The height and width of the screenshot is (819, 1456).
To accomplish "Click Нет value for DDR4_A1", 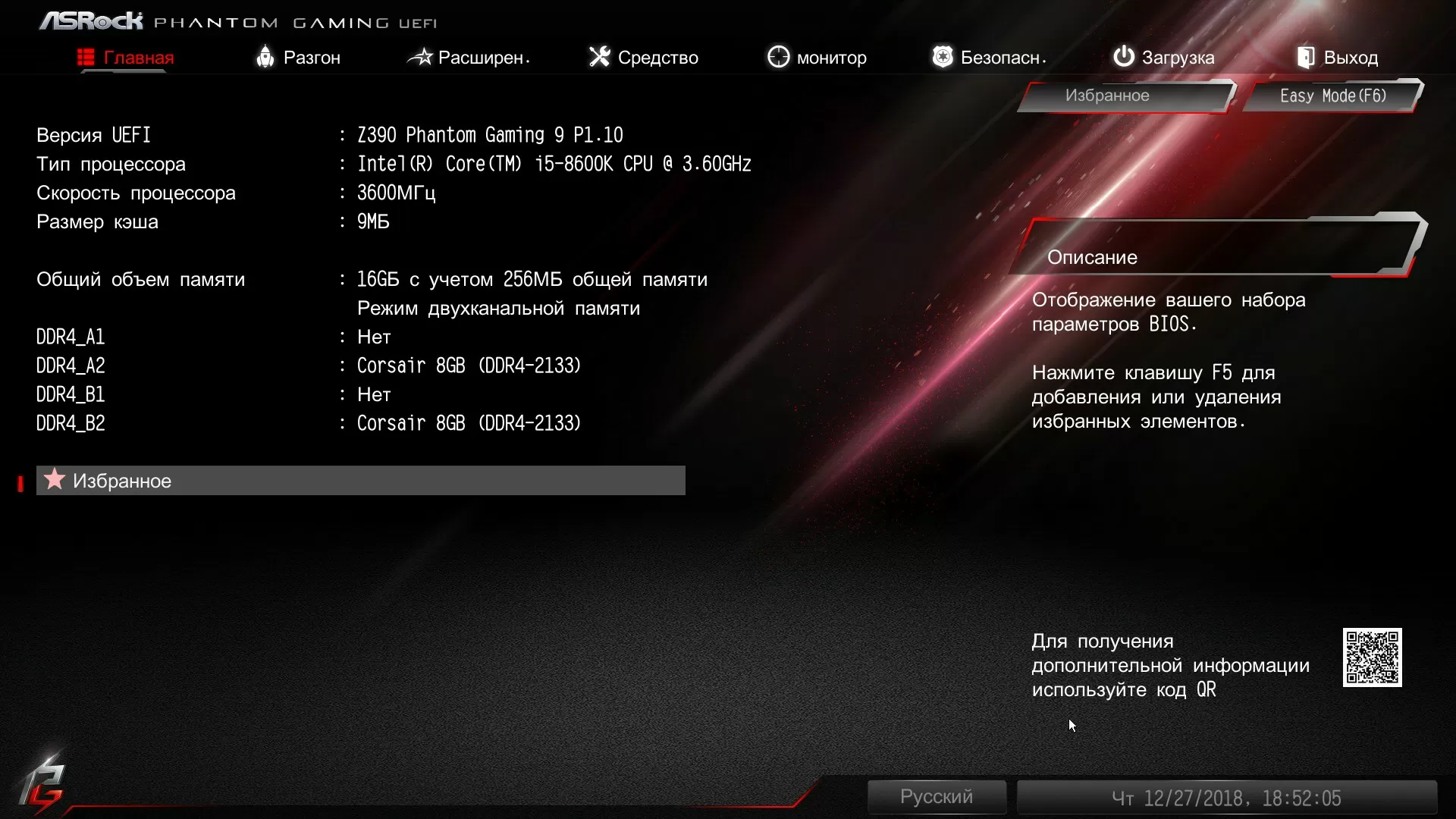I will pos(374,337).
